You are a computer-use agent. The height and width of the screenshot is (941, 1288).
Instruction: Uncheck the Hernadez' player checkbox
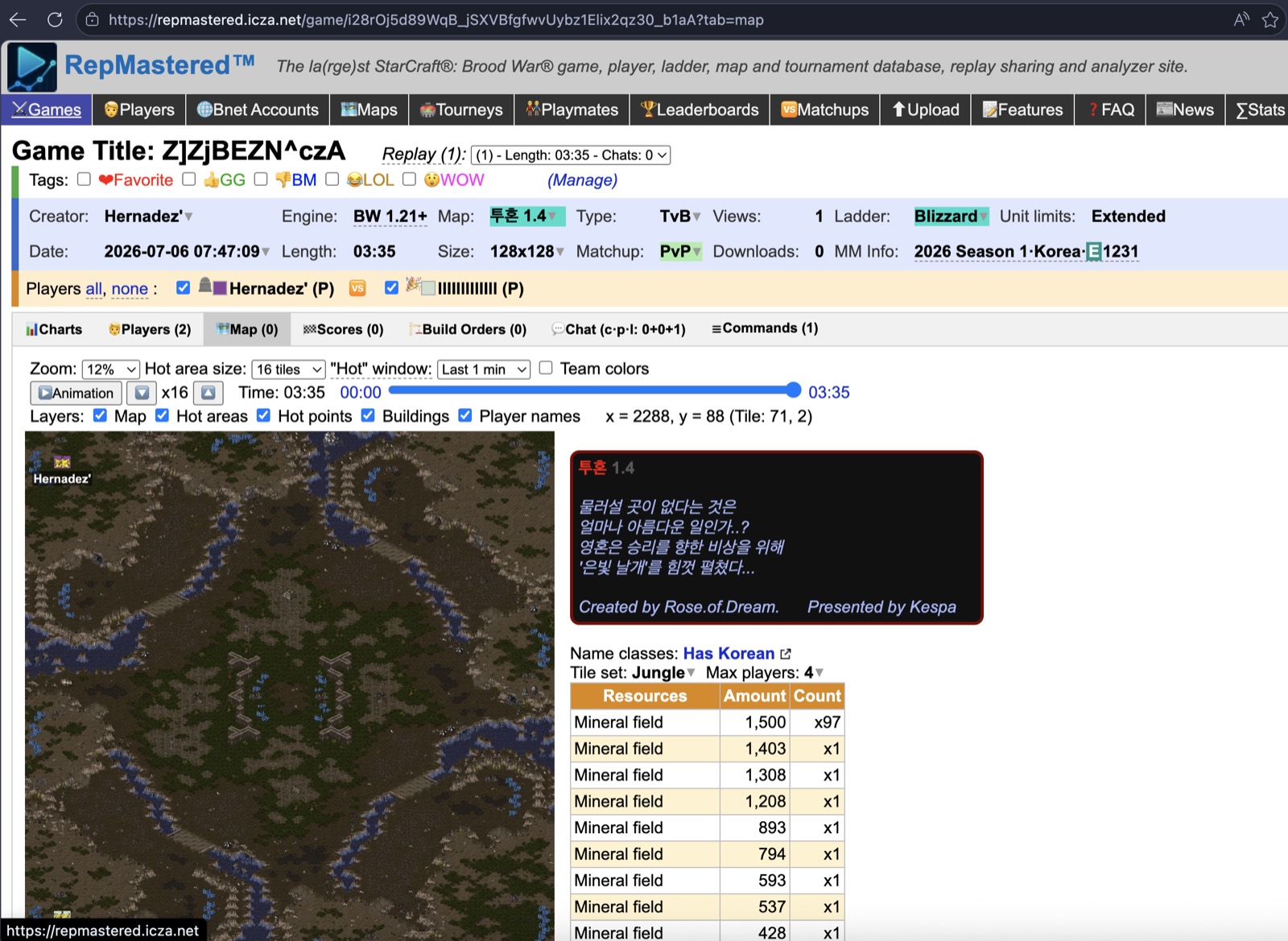click(x=183, y=287)
